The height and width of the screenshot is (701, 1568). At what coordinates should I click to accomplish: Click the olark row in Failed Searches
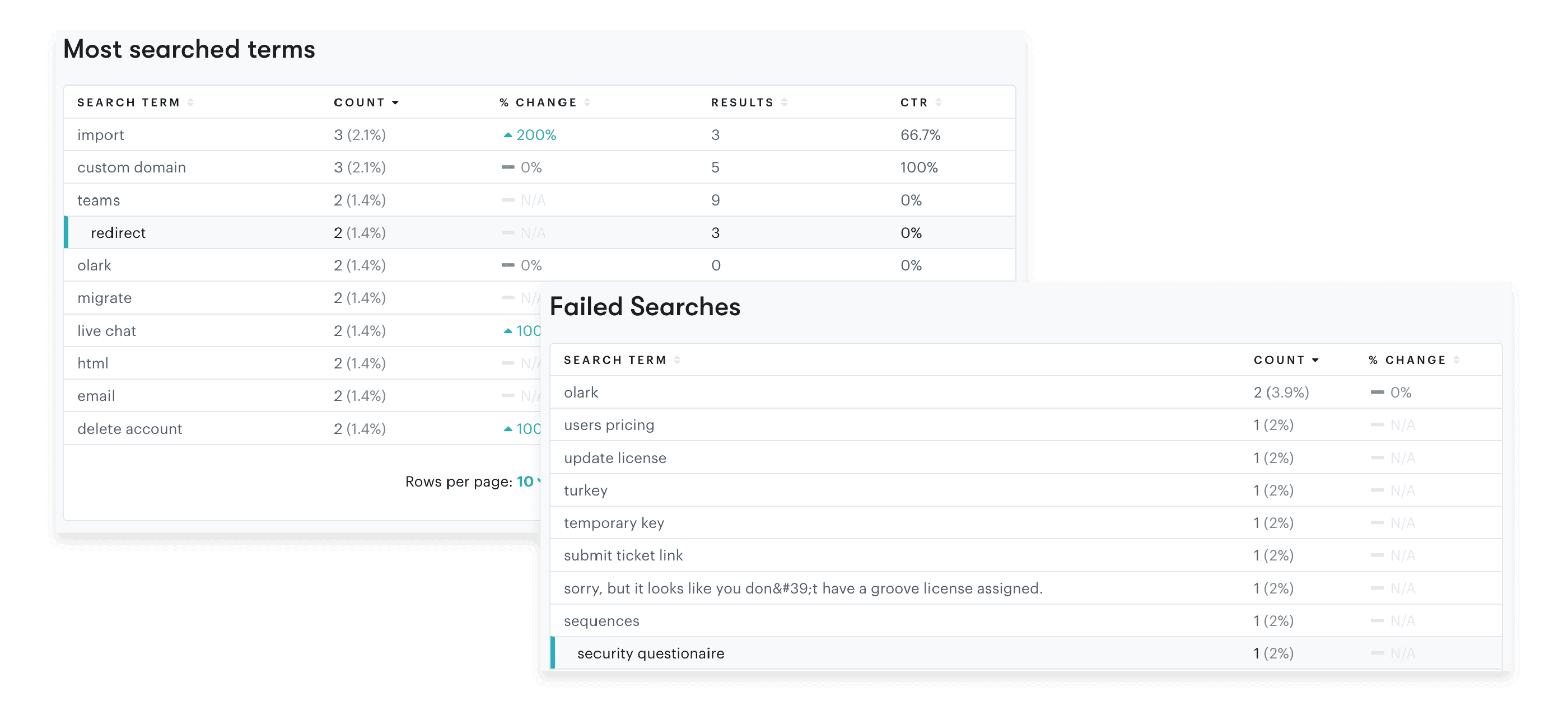(x=581, y=392)
